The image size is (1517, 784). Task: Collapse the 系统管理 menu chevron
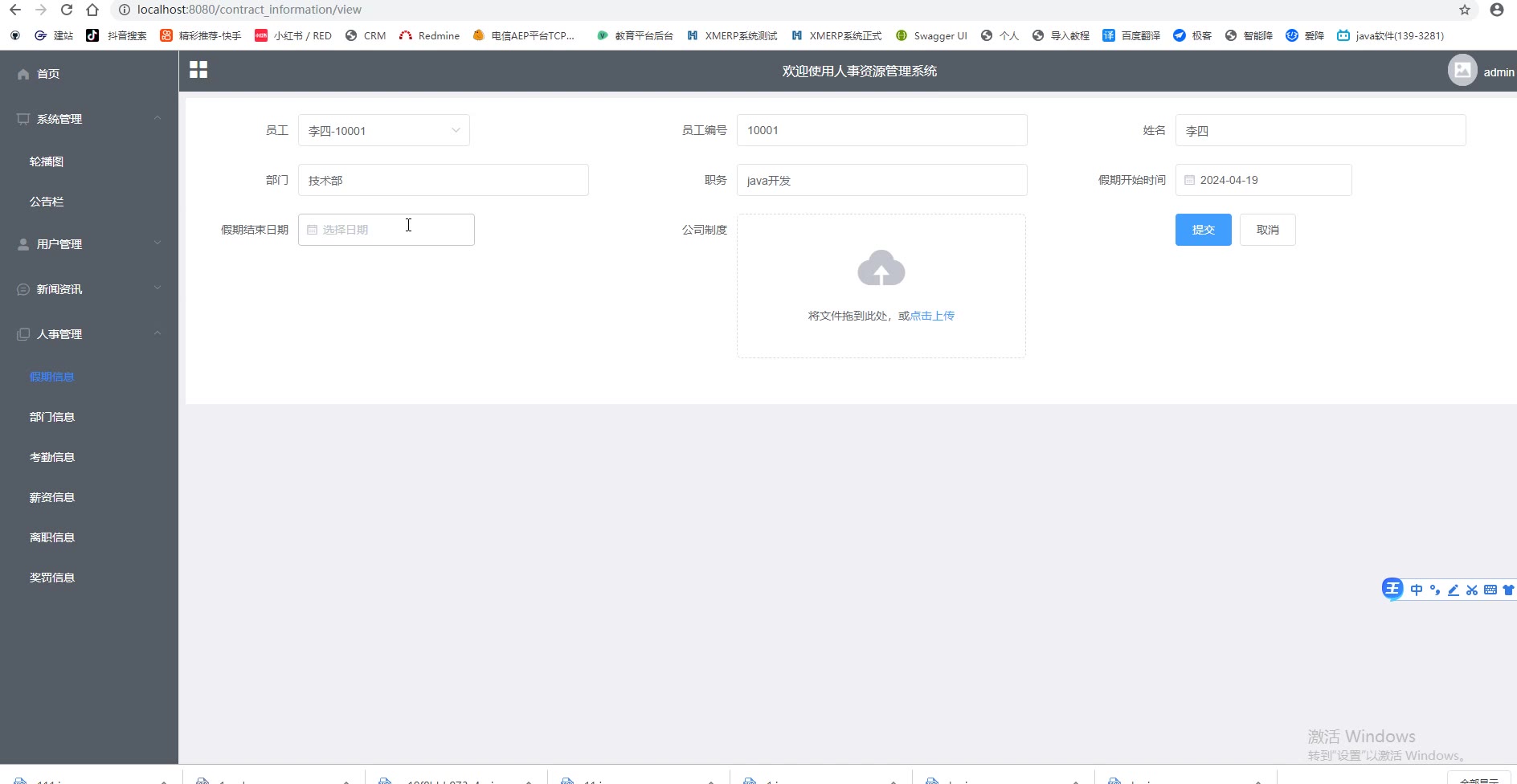[157, 118]
